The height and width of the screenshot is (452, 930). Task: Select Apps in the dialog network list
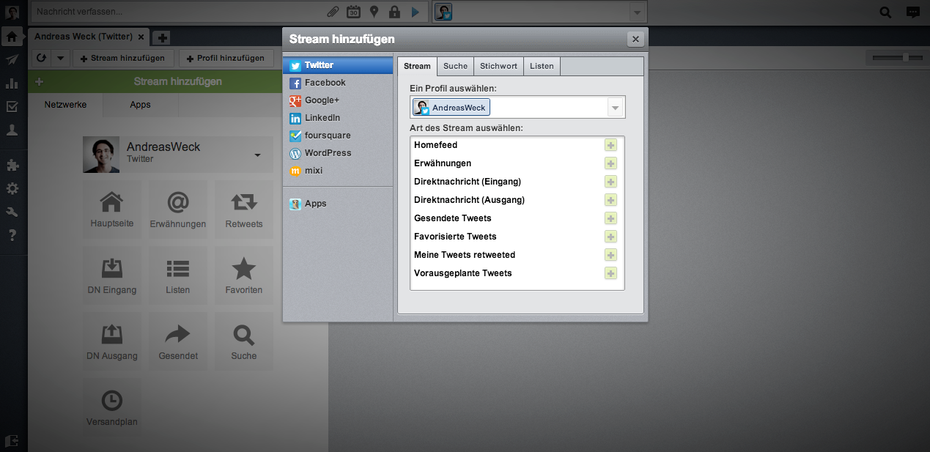pos(338,204)
